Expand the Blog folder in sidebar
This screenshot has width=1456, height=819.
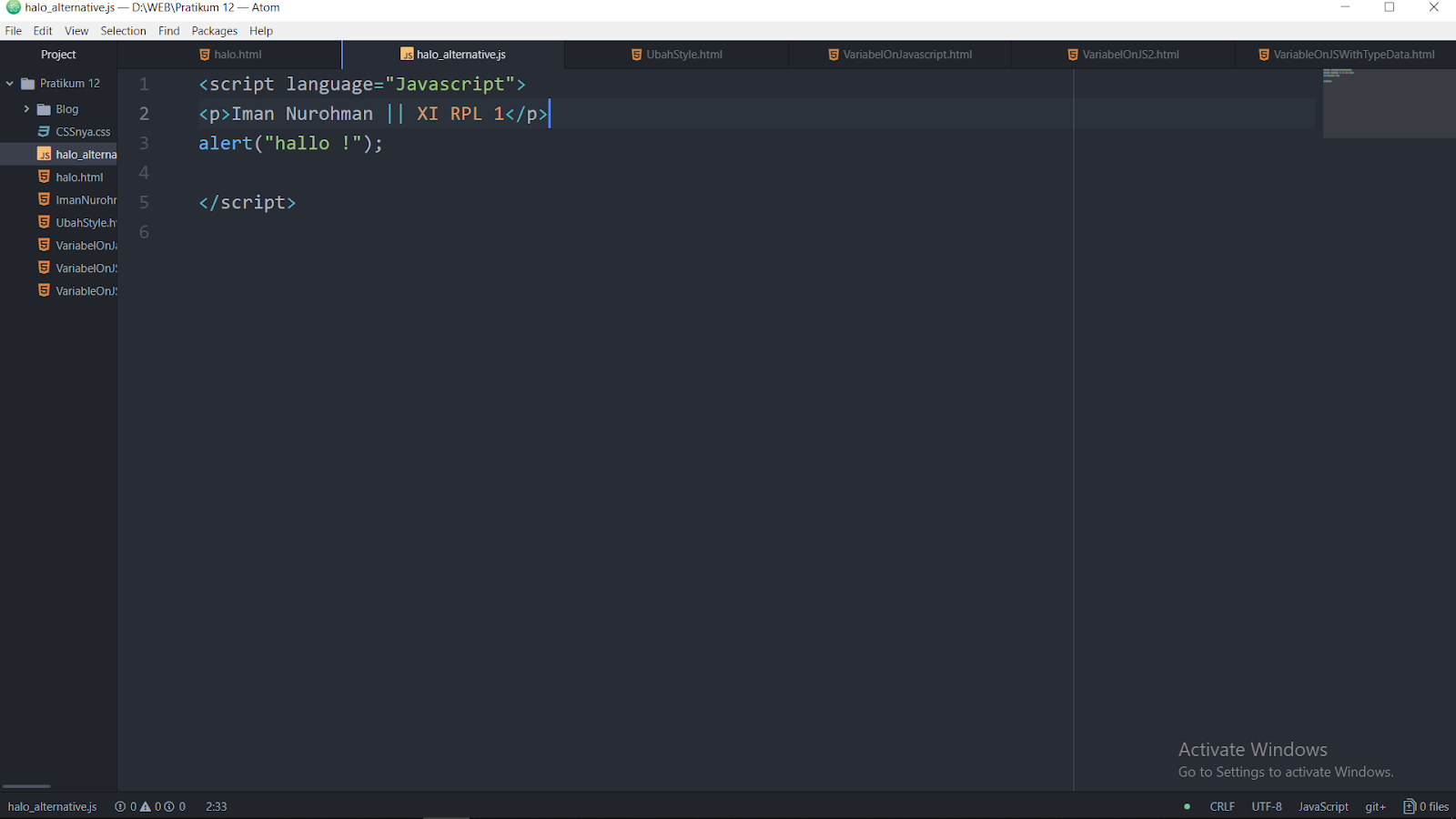(x=26, y=108)
